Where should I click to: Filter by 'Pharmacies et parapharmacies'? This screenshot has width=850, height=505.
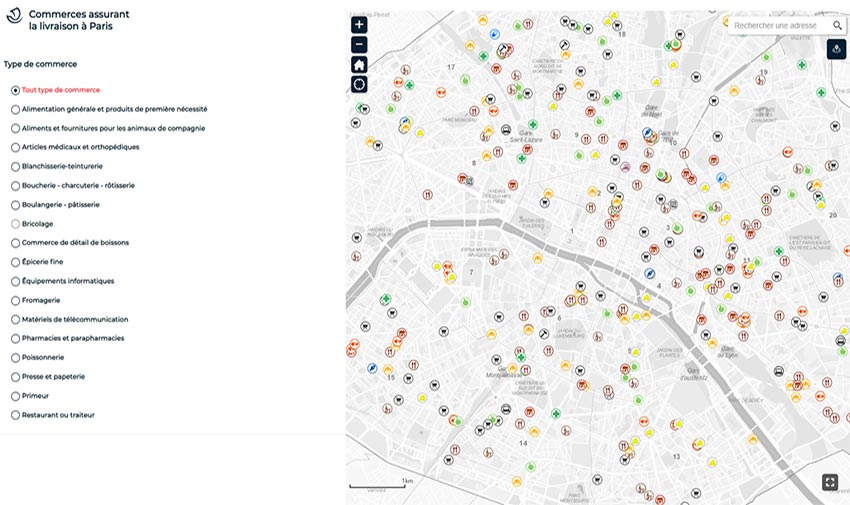click(15, 339)
